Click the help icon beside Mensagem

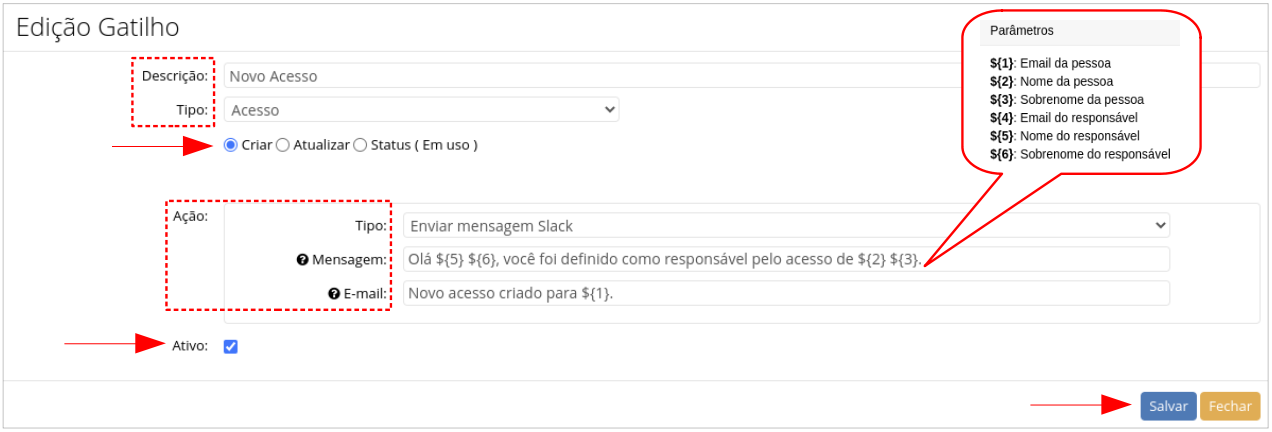302,260
